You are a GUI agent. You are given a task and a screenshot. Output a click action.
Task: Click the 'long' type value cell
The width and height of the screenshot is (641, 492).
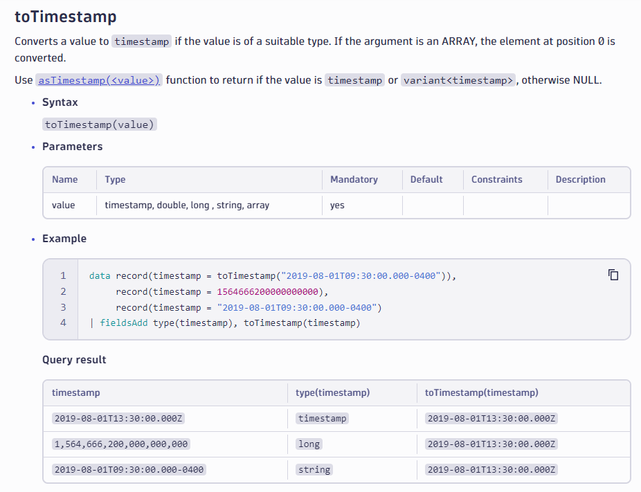click(309, 444)
